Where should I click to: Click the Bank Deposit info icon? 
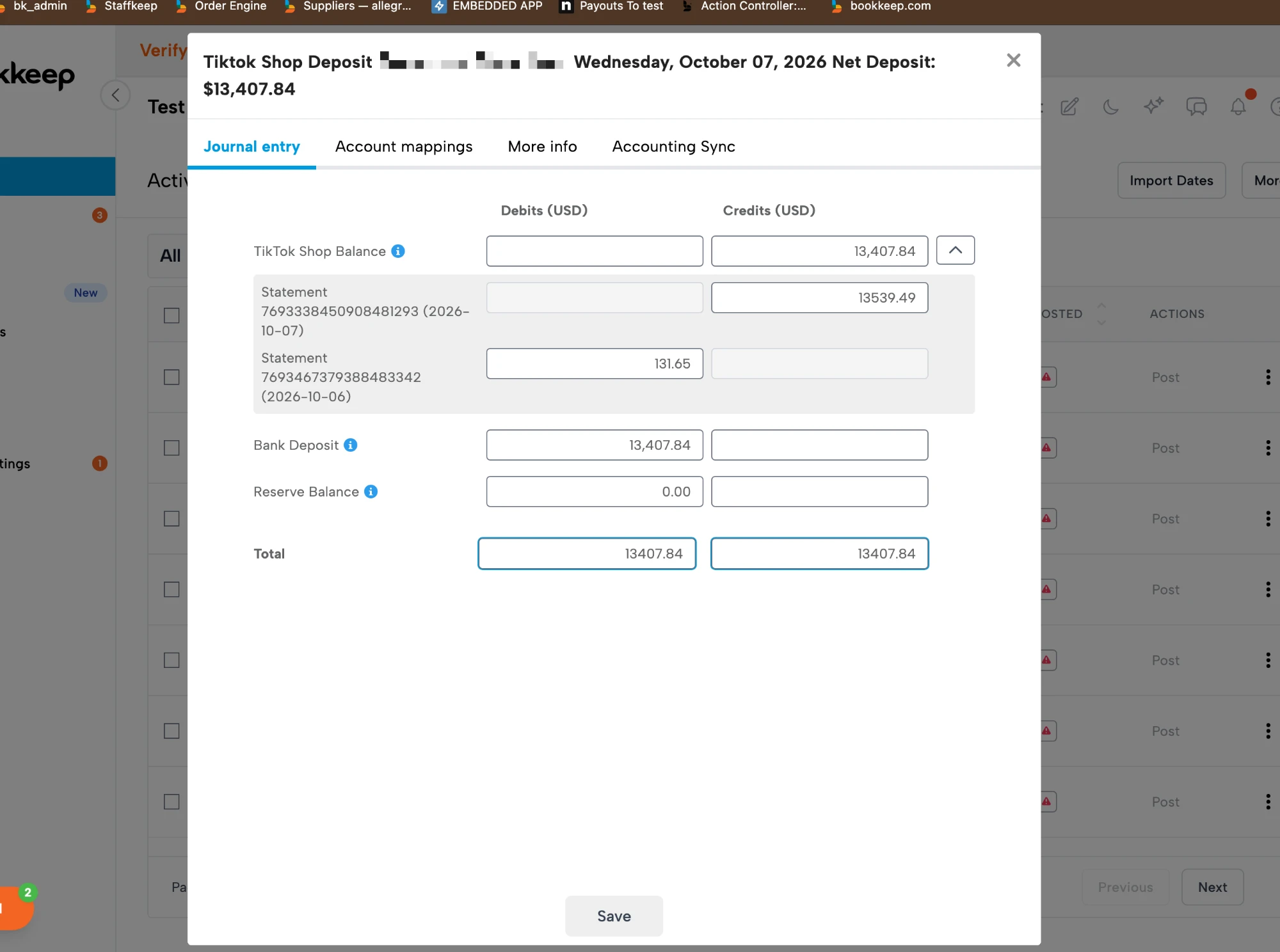coord(351,445)
